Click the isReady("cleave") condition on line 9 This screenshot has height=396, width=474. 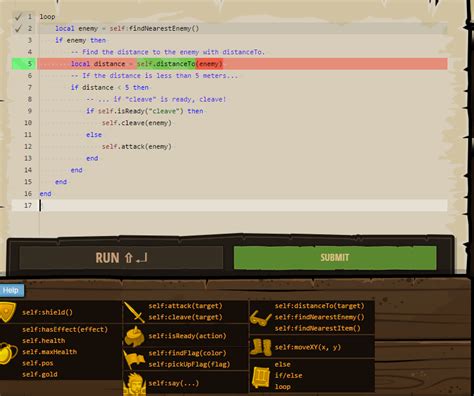pyautogui.click(x=141, y=111)
